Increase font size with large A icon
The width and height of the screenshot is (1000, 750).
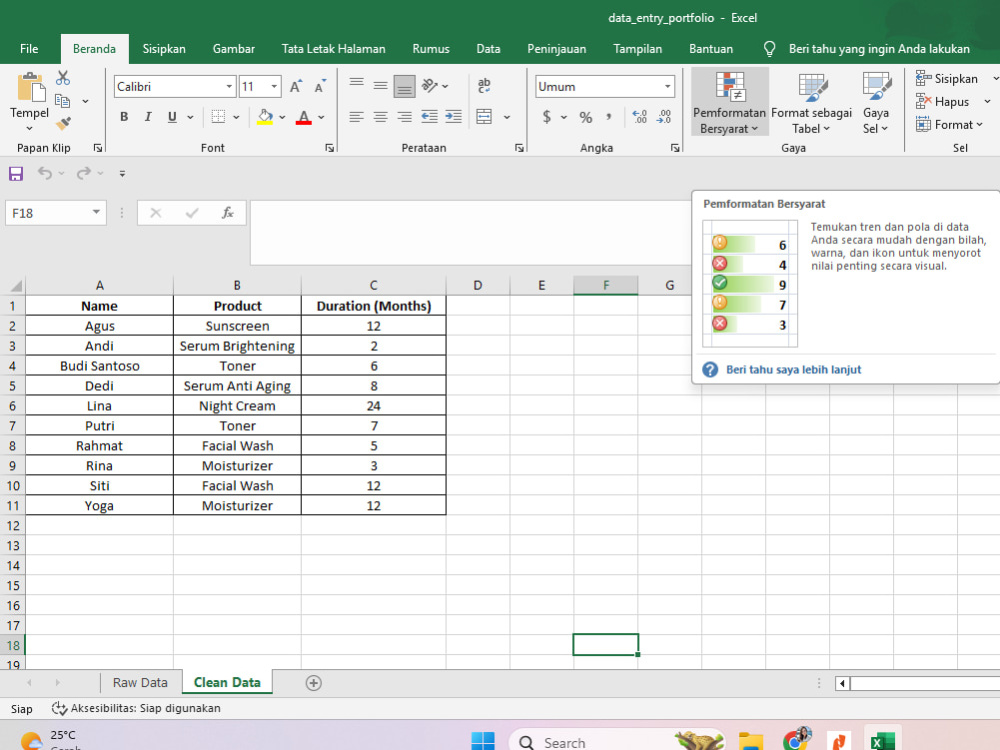(x=295, y=86)
